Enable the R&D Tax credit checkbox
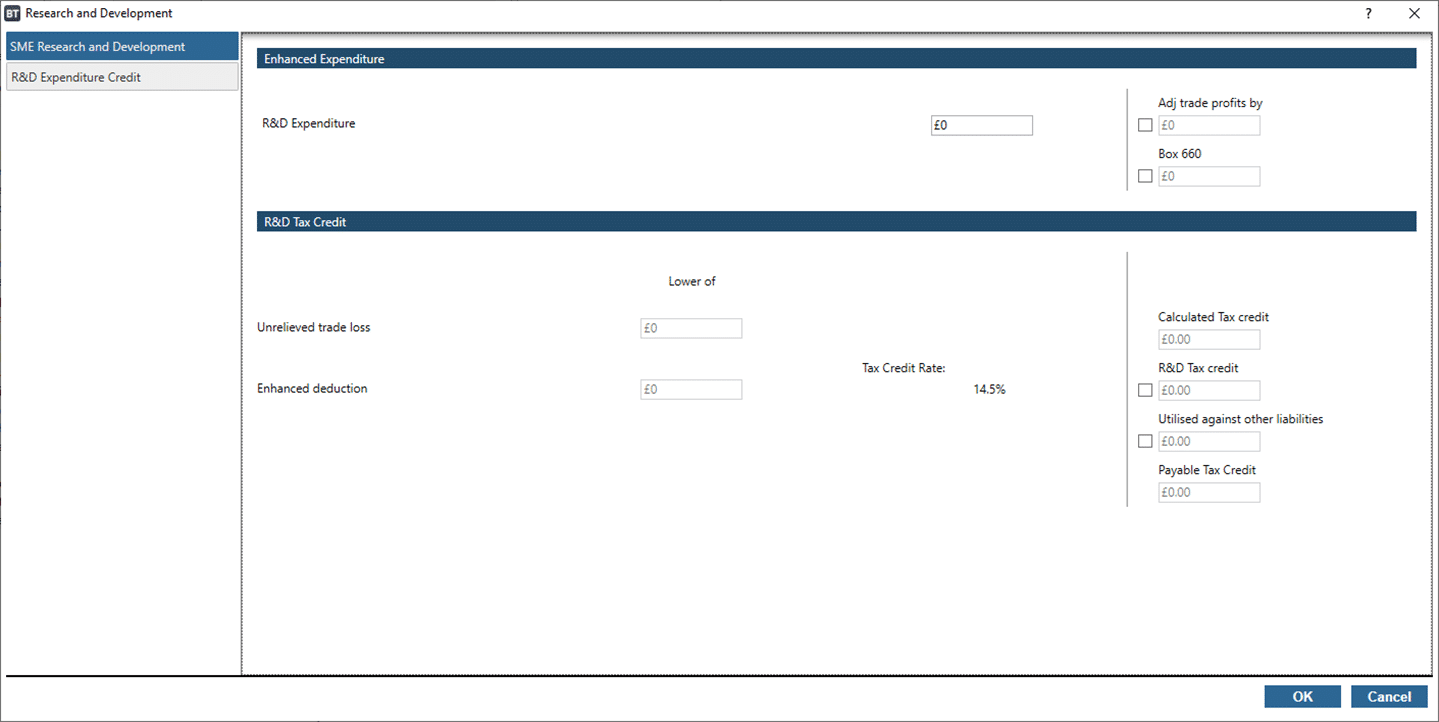Image resolution: width=1439 pixels, height=722 pixels. tap(1145, 391)
